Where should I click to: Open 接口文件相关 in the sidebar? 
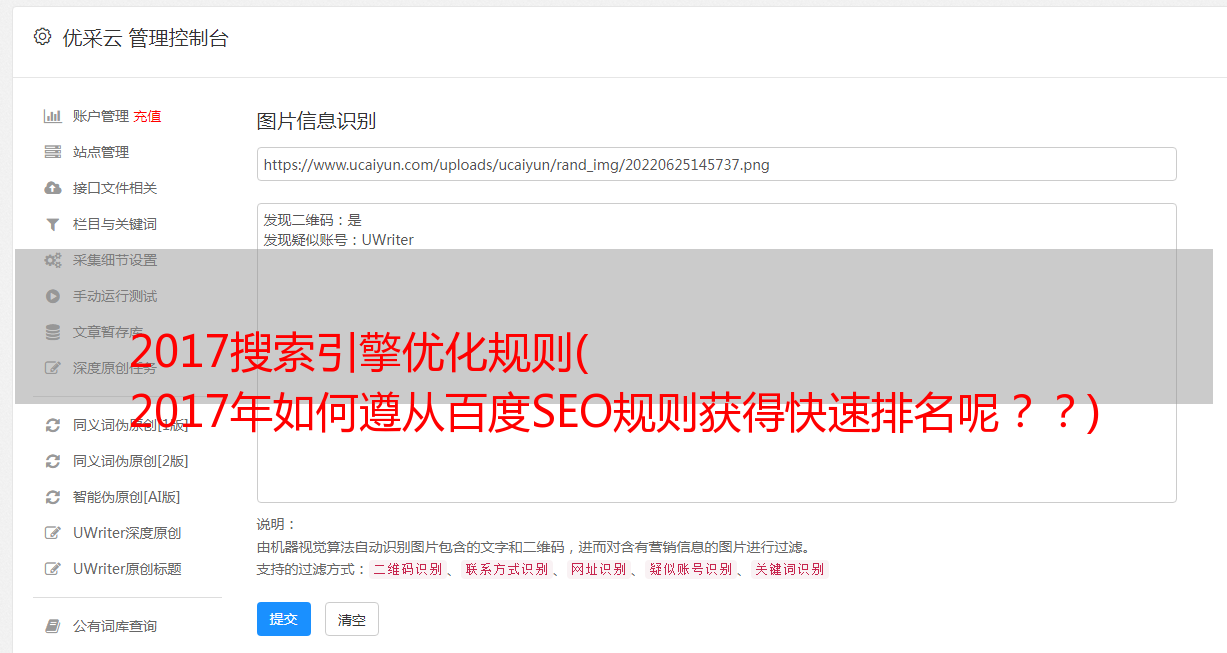tap(115, 188)
